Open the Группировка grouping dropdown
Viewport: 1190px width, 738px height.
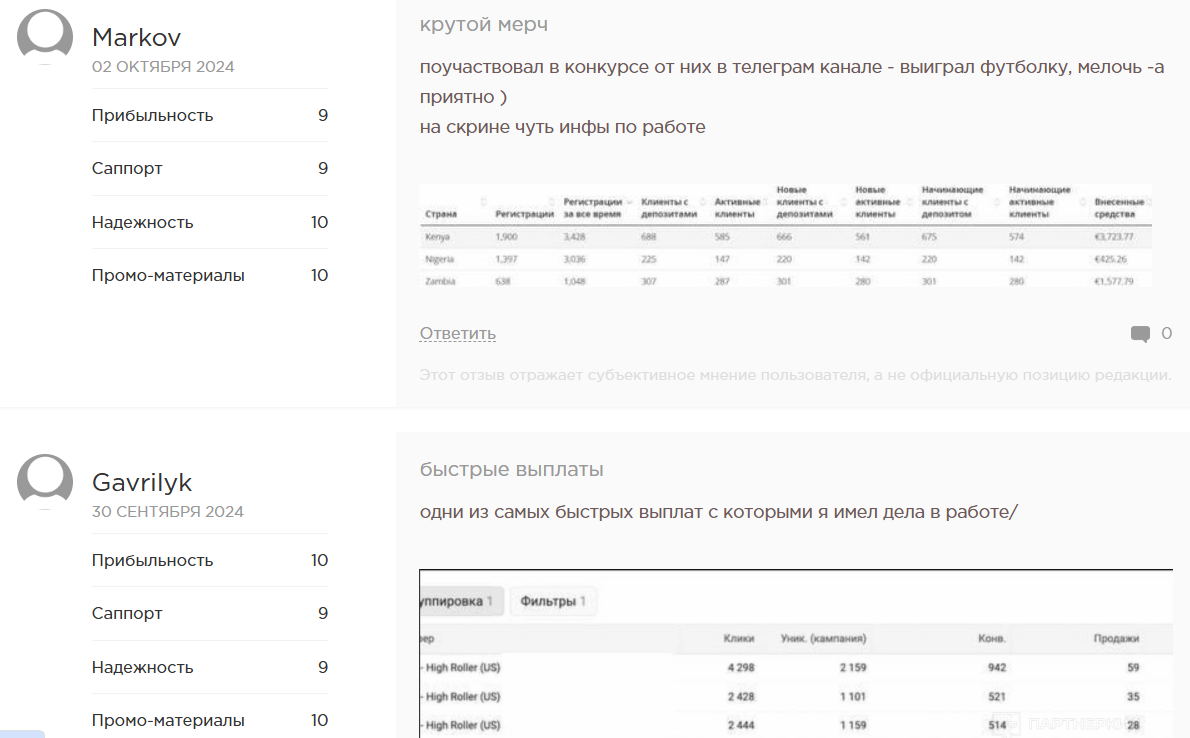click(x=455, y=601)
